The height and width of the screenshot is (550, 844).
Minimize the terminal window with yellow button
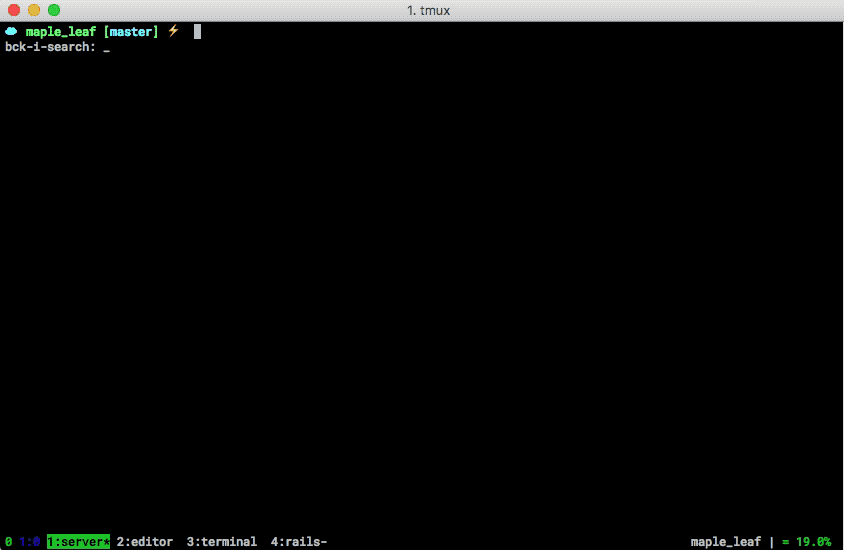pyautogui.click(x=34, y=10)
